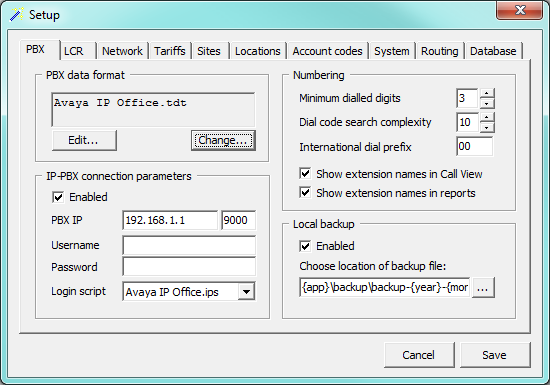550x385 pixels.
Task: Decrease Minimum dialled digits with down arrow
Action: pyautogui.click(x=487, y=103)
